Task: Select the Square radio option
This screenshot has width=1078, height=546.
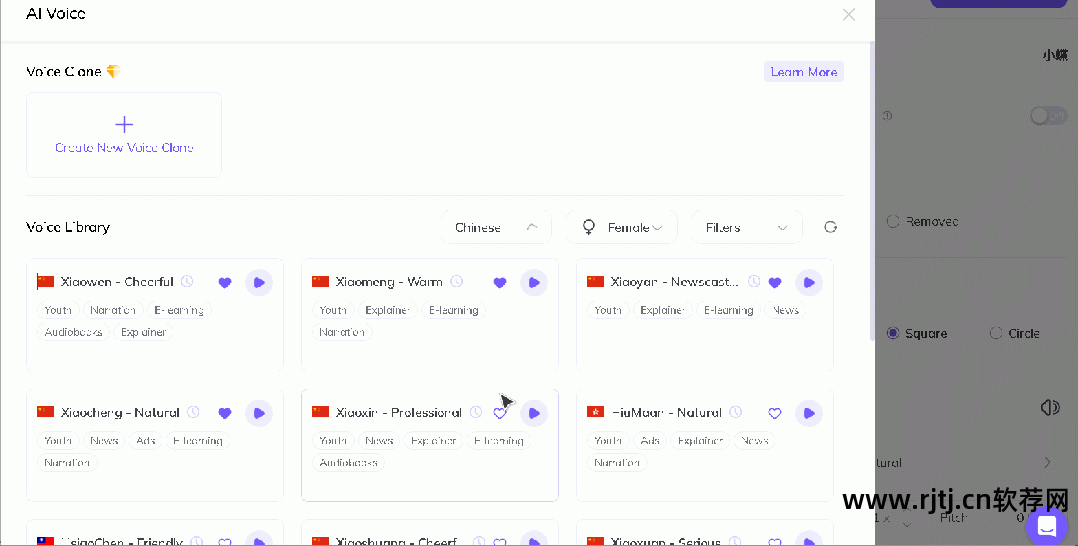Action: [893, 333]
